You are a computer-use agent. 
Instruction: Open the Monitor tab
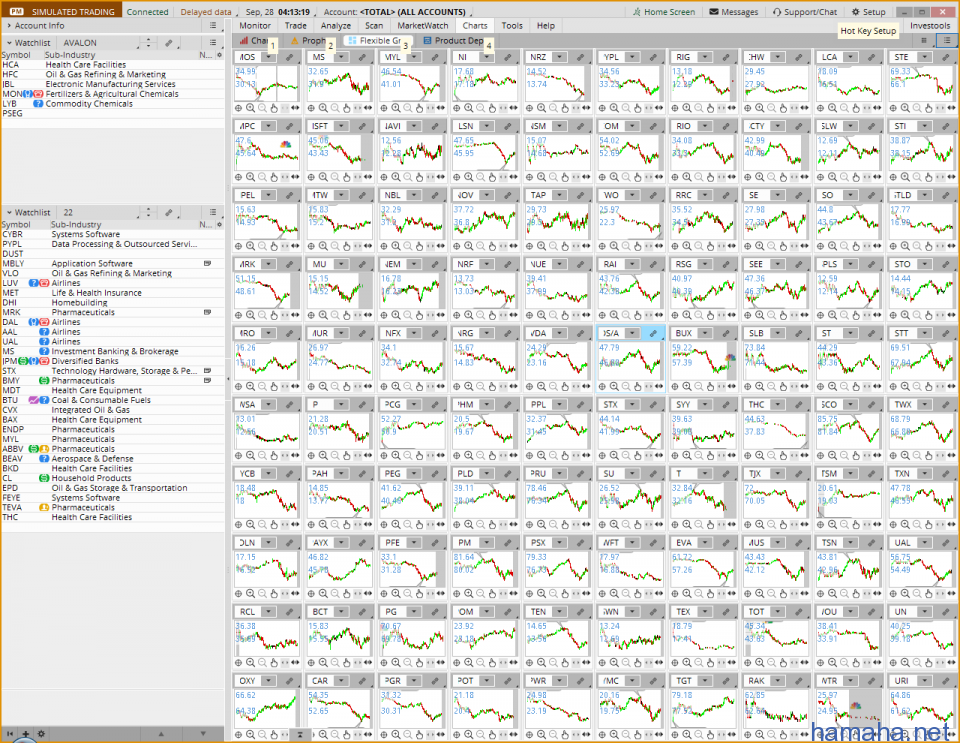pos(255,26)
